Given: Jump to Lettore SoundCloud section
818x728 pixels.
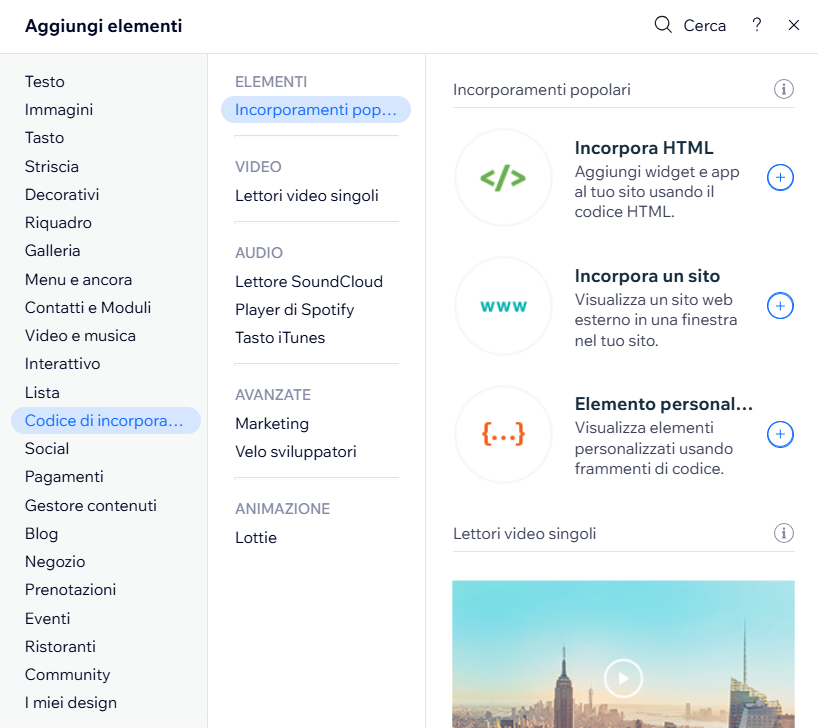Looking at the screenshot, I should (x=309, y=282).
